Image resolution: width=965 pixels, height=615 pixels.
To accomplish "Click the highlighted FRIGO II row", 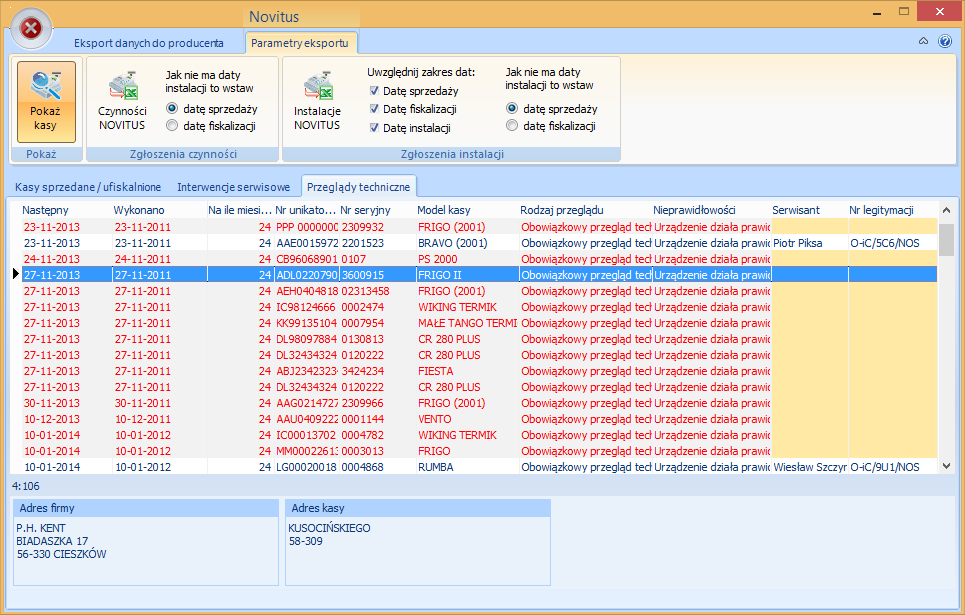I will [479, 275].
